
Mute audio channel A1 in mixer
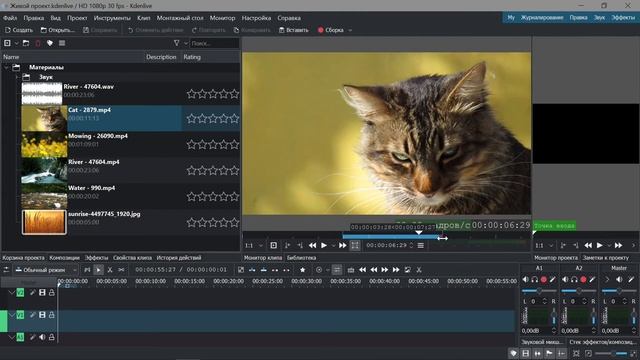point(526,280)
